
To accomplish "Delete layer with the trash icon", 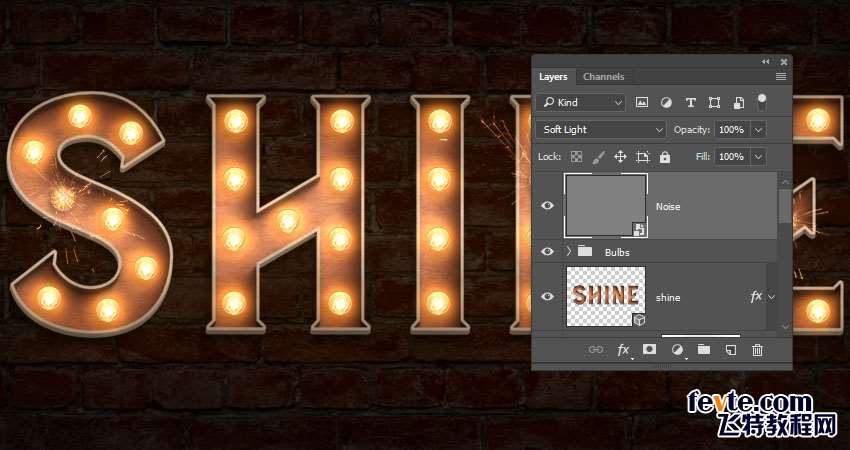I will point(758,350).
